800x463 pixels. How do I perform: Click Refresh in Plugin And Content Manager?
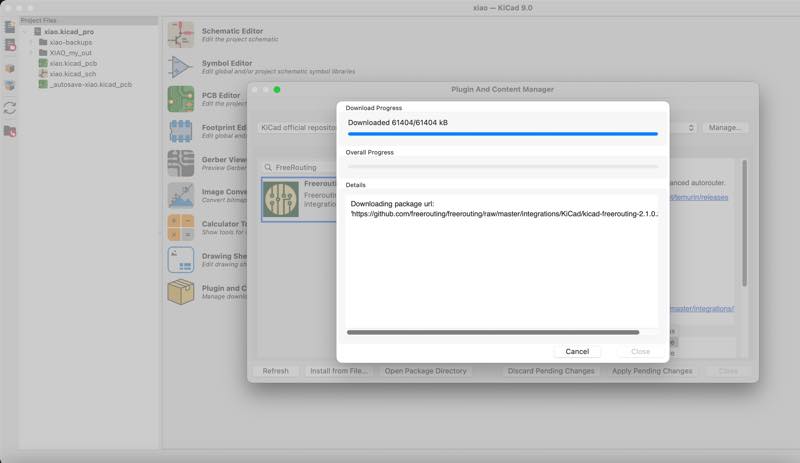tap(276, 371)
